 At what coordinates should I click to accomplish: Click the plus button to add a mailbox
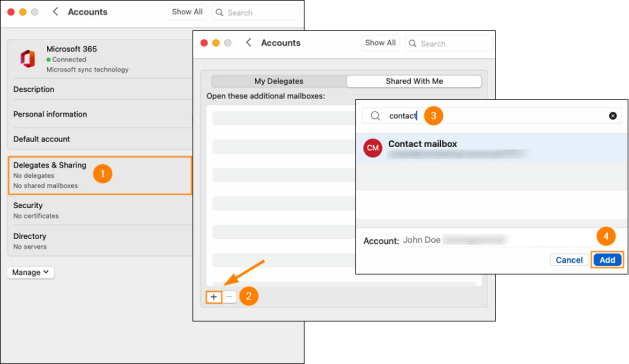coord(214,297)
